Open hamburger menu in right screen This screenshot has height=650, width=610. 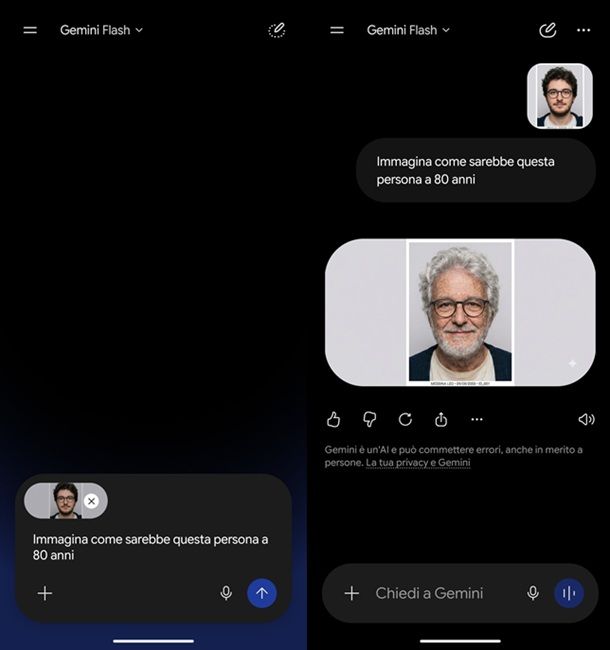[x=337, y=30]
